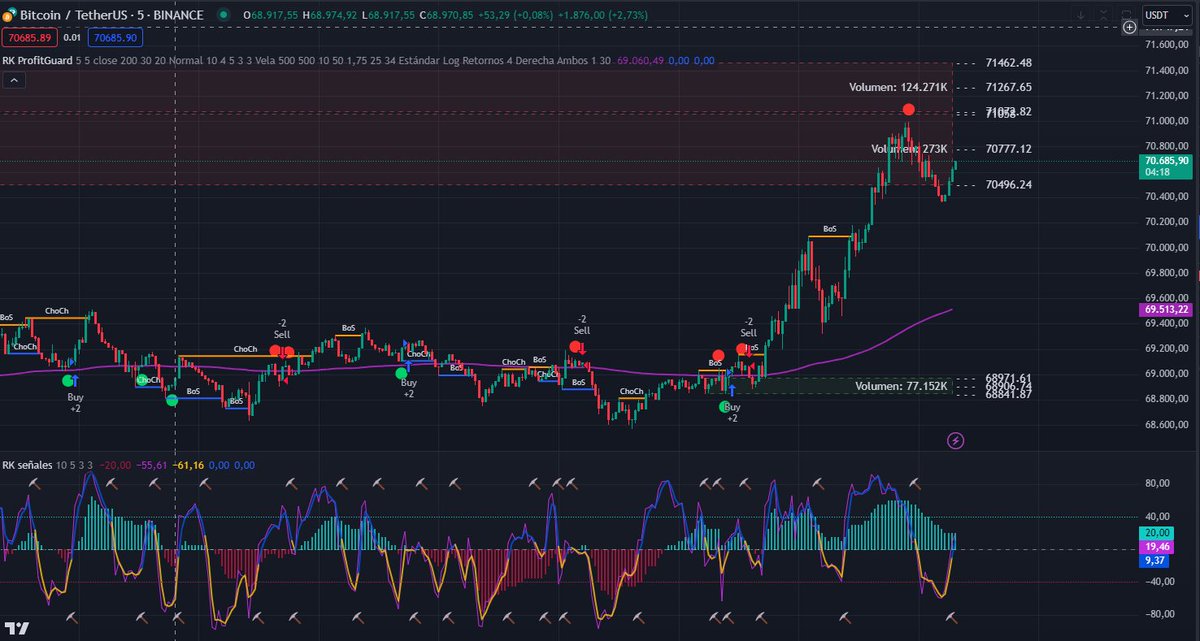Image resolution: width=1200 pixels, height=641 pixels.
Task: Click the rightmost pickaxe icon at oscillator bottom
Action: tap(951, 617)
